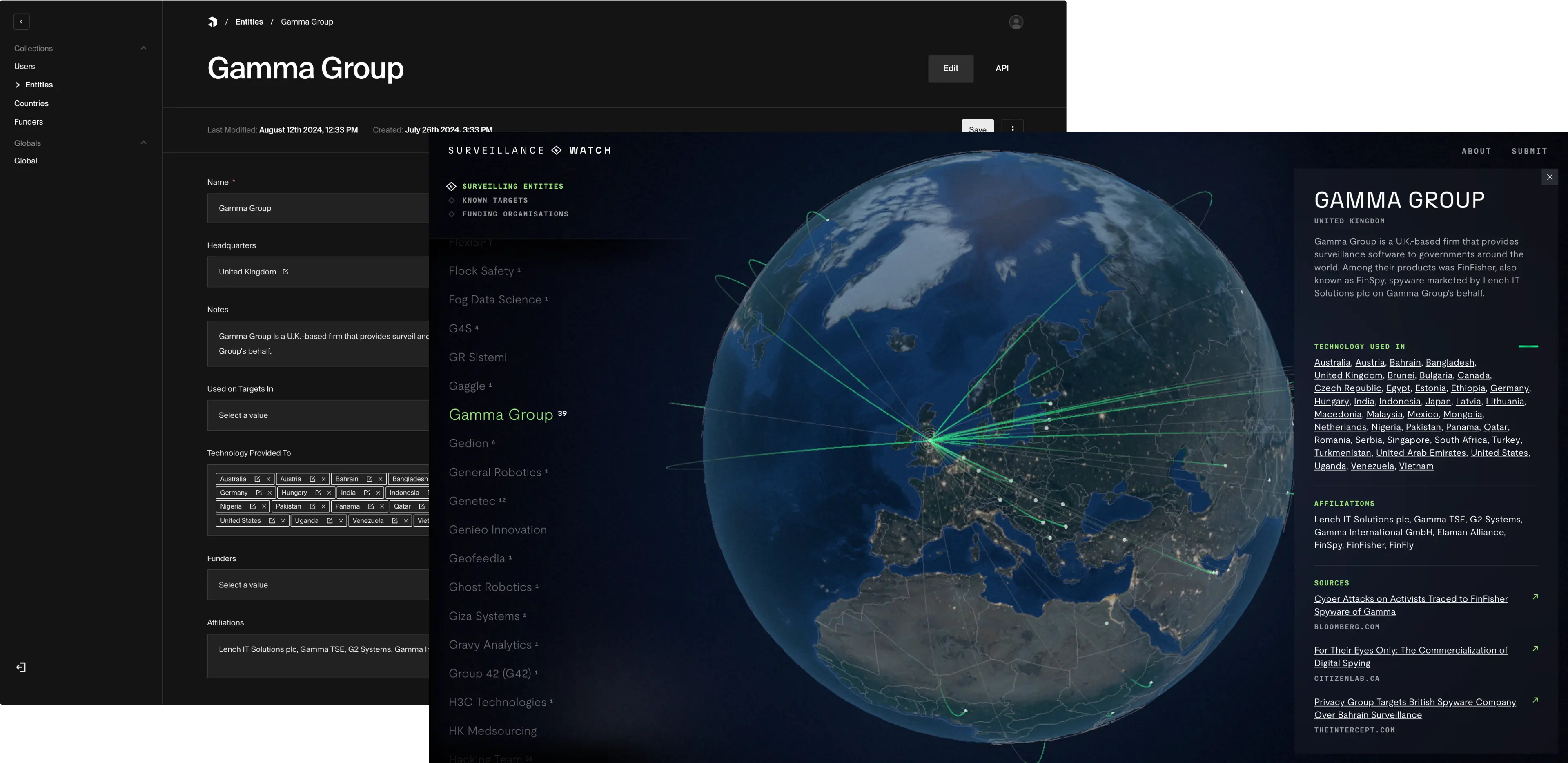Screen dimensions: 1568x763
Task: Open the edit icon on the Bahrain tag
Action: pyautogui.click(x=370, y=479)
